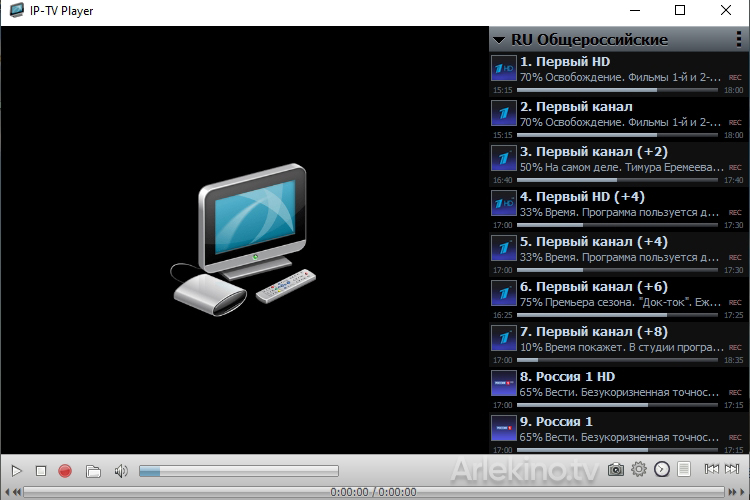Click REC on the 1. Первый HD row
This screenshot has height=500, width=750.
(x=735, y=78)
